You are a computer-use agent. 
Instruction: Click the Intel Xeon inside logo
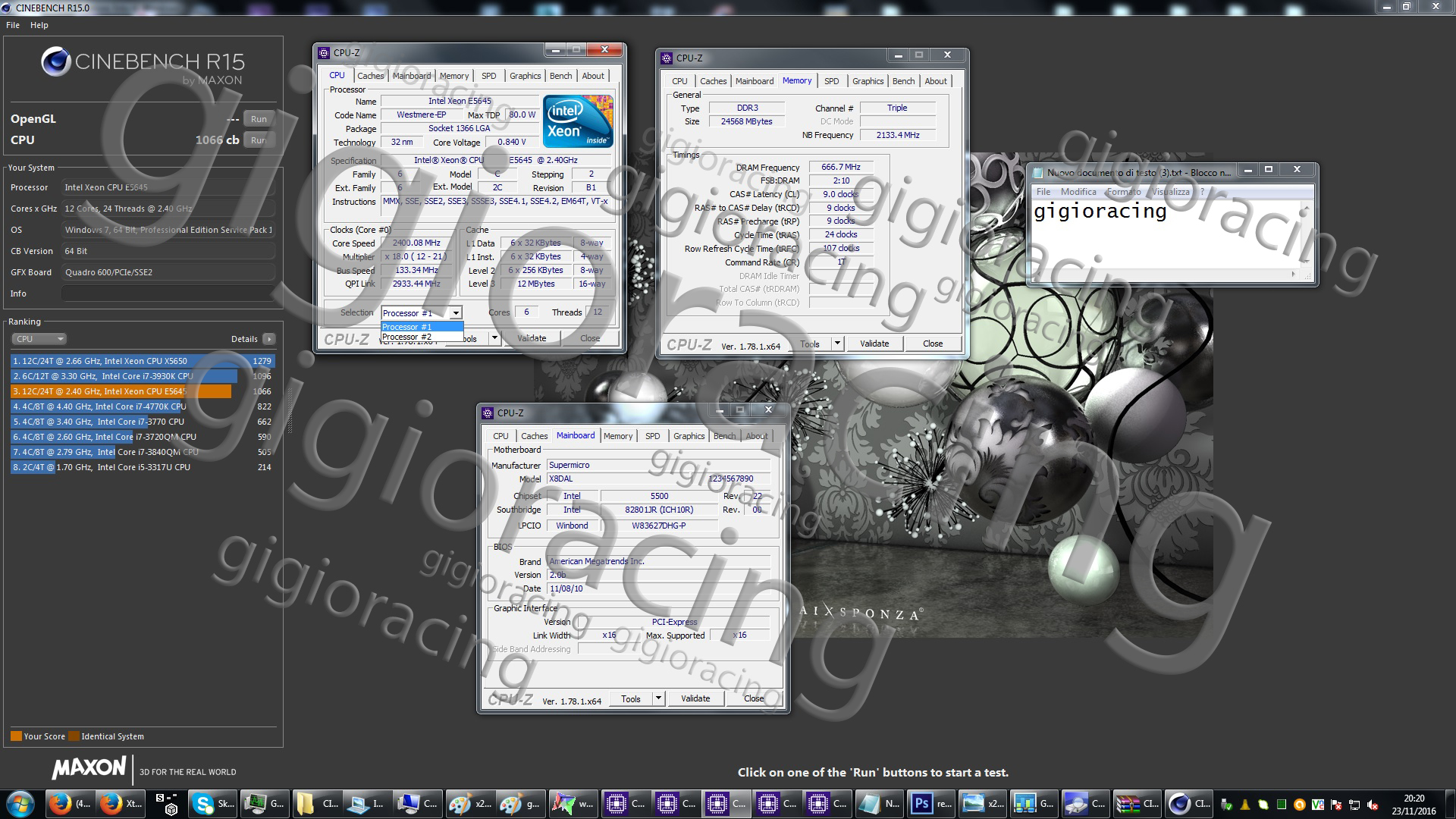[578, 121]
